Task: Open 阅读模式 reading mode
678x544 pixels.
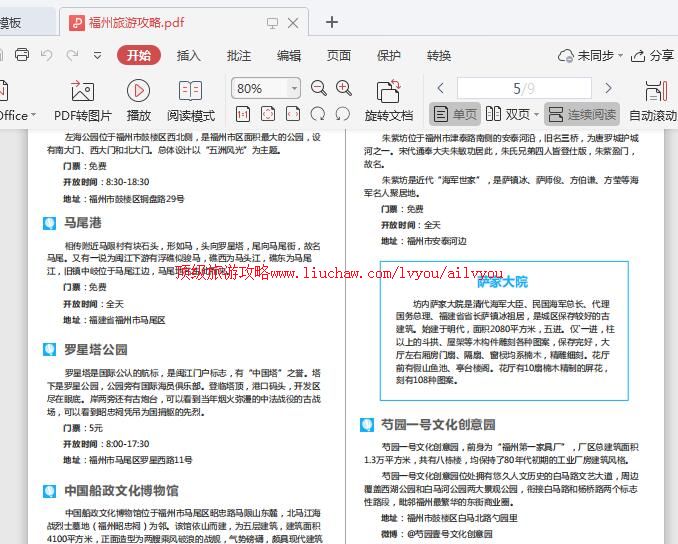Action: click(x=190, y=91)
